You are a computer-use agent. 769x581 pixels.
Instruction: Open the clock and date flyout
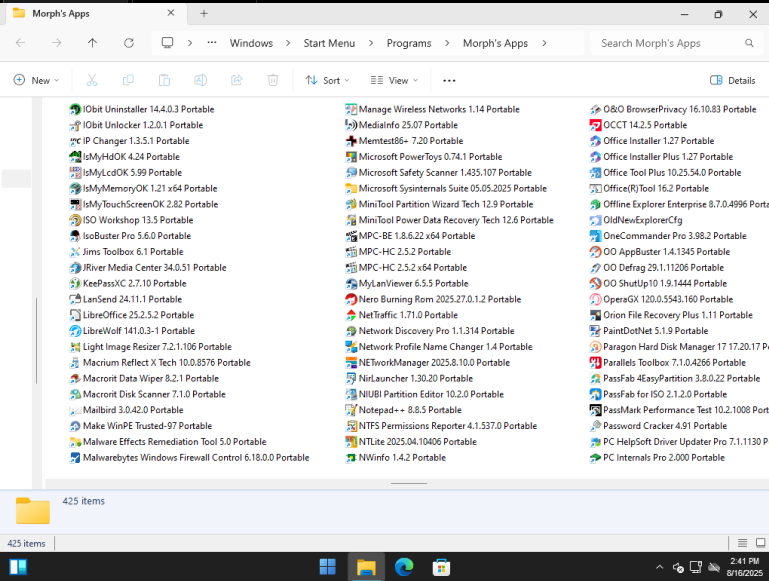tap(744, 567)
